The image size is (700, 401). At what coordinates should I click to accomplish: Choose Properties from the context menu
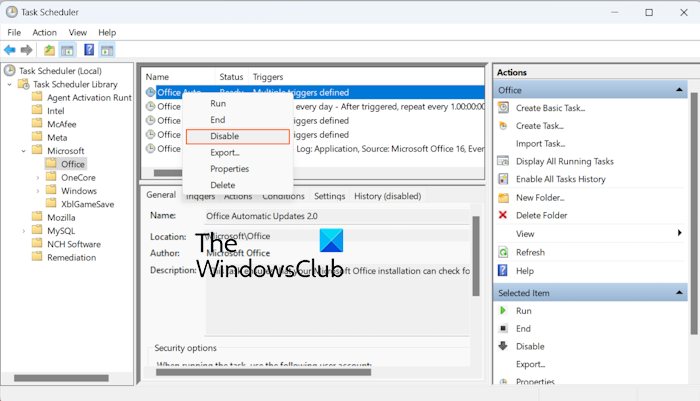tap(238, 169)
